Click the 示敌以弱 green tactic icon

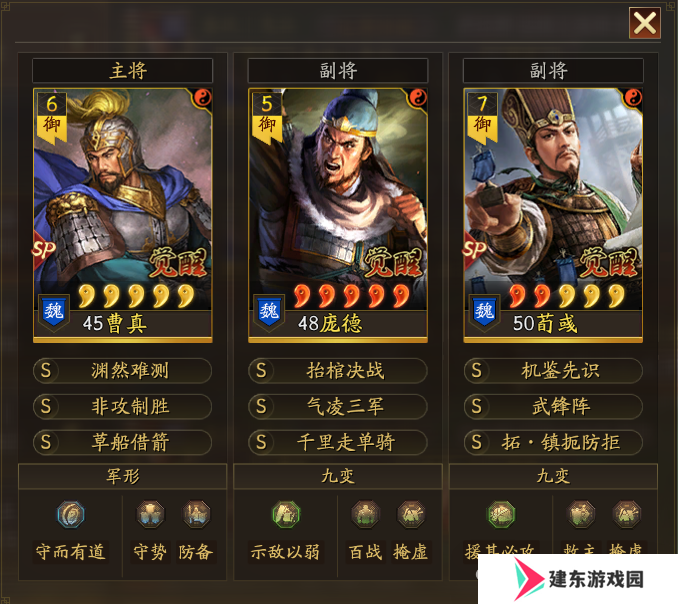point(286,515)
